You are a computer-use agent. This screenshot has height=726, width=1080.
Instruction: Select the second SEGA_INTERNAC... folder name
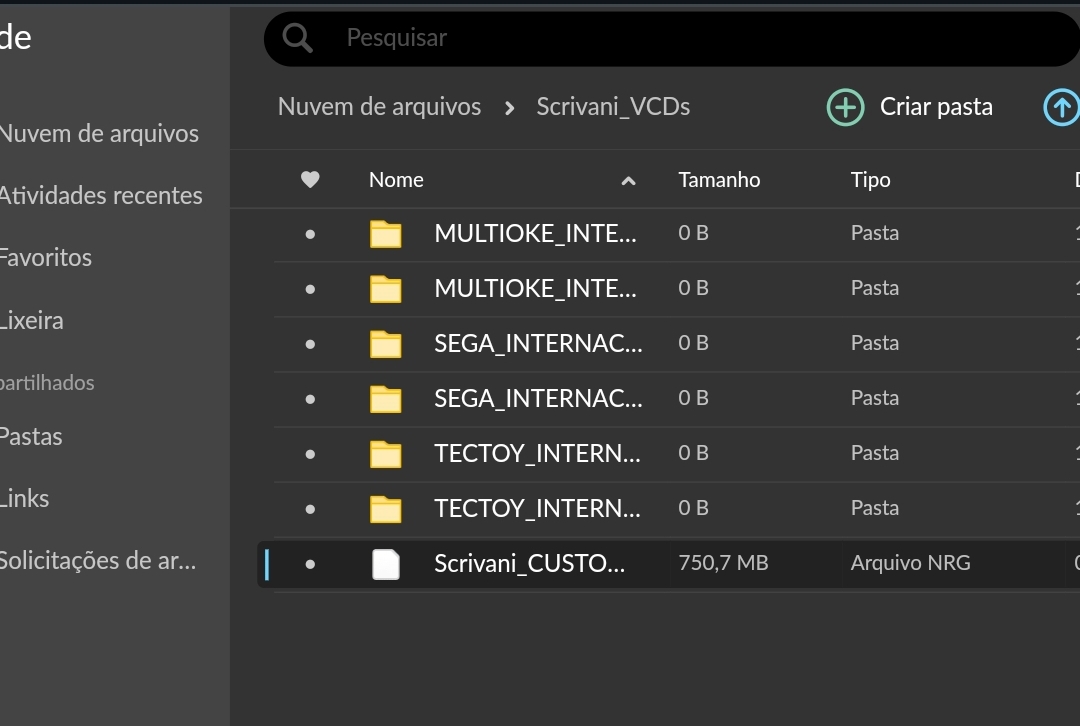[x=538, y=399]
